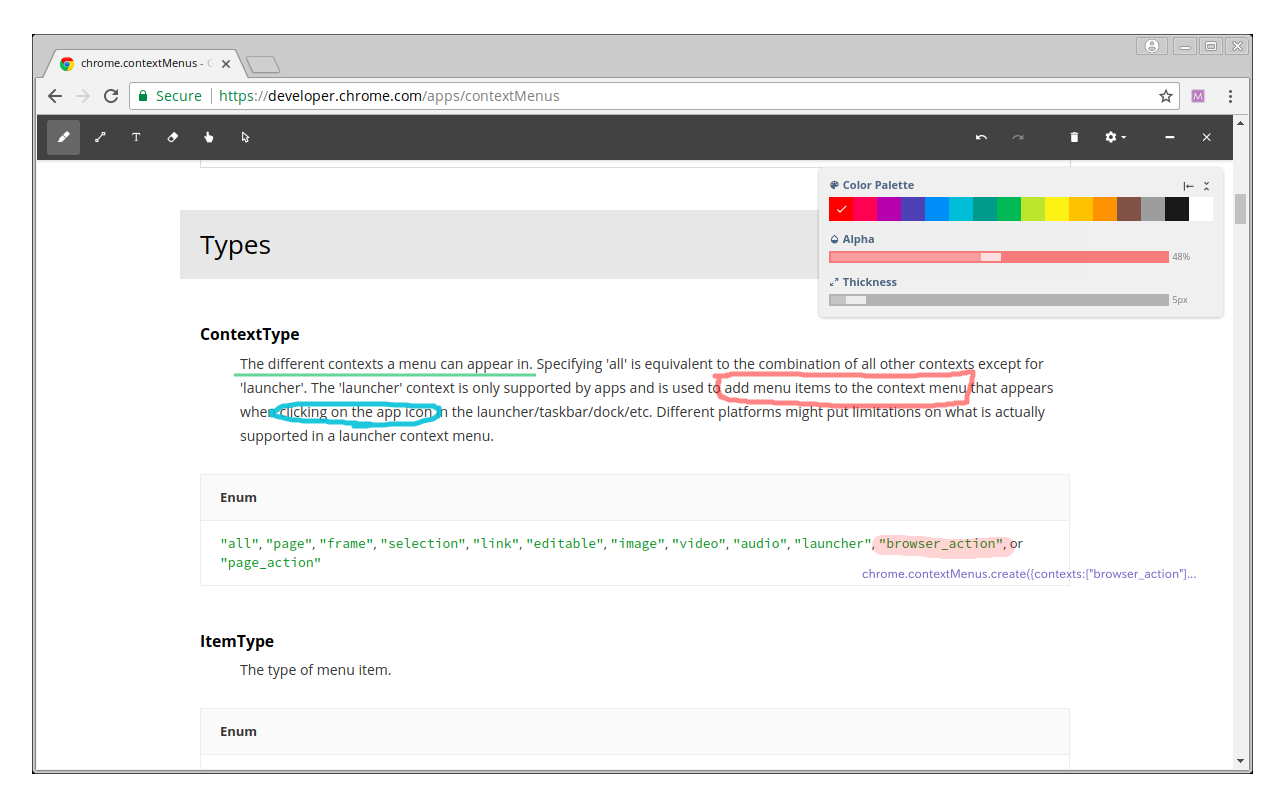Adjust the Alpha slider
Screen dimensions: 1280x800
coord(990,257)
